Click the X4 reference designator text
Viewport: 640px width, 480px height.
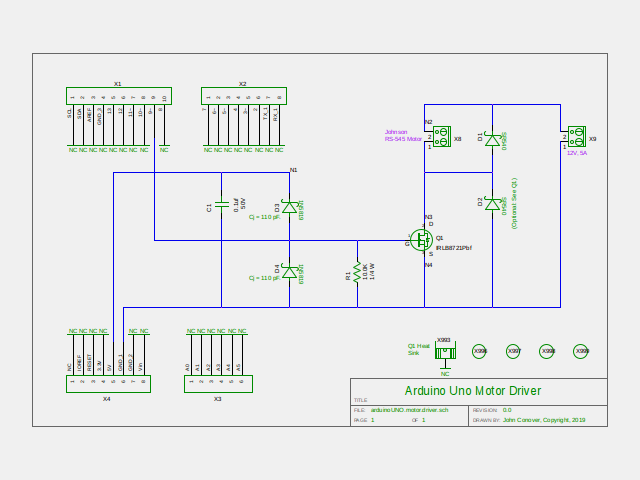[x=107, y=399]
